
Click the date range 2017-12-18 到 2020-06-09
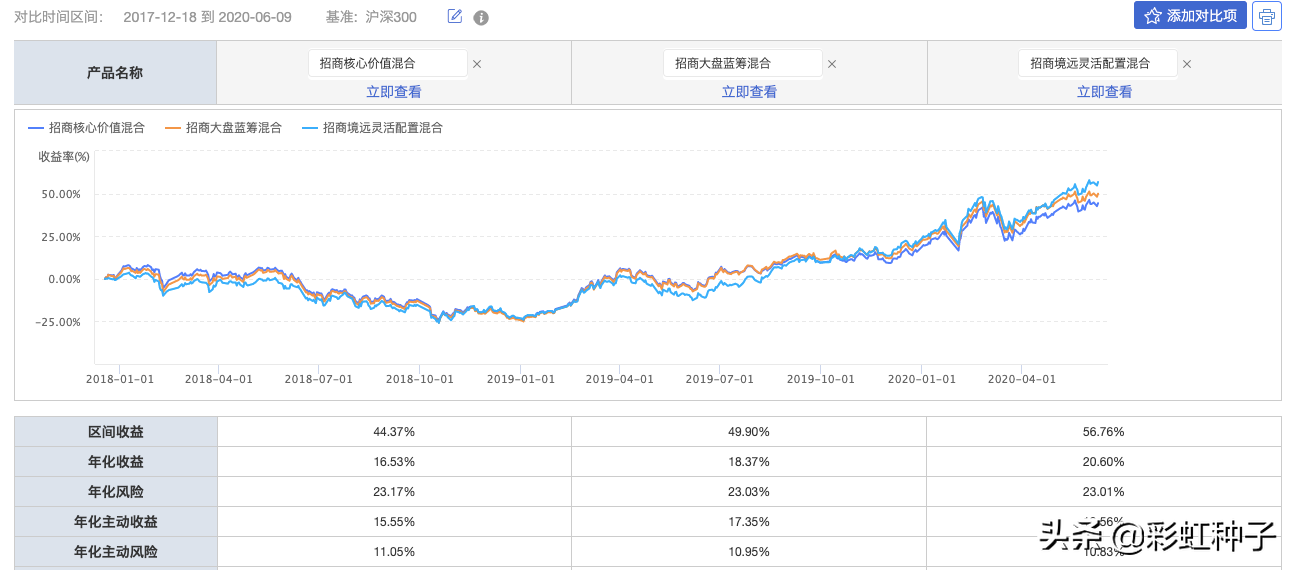click(x=207, y=17)
